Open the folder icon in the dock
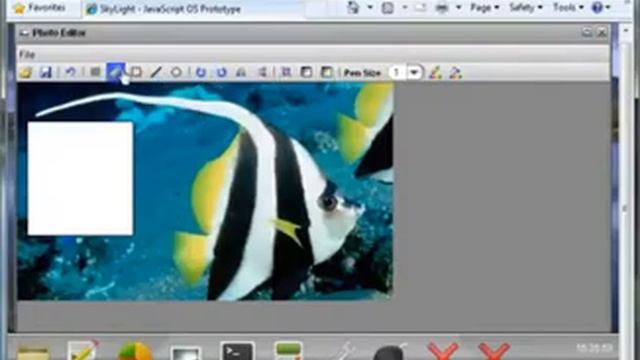Screen dimensions: 640x360 [33, 353]
